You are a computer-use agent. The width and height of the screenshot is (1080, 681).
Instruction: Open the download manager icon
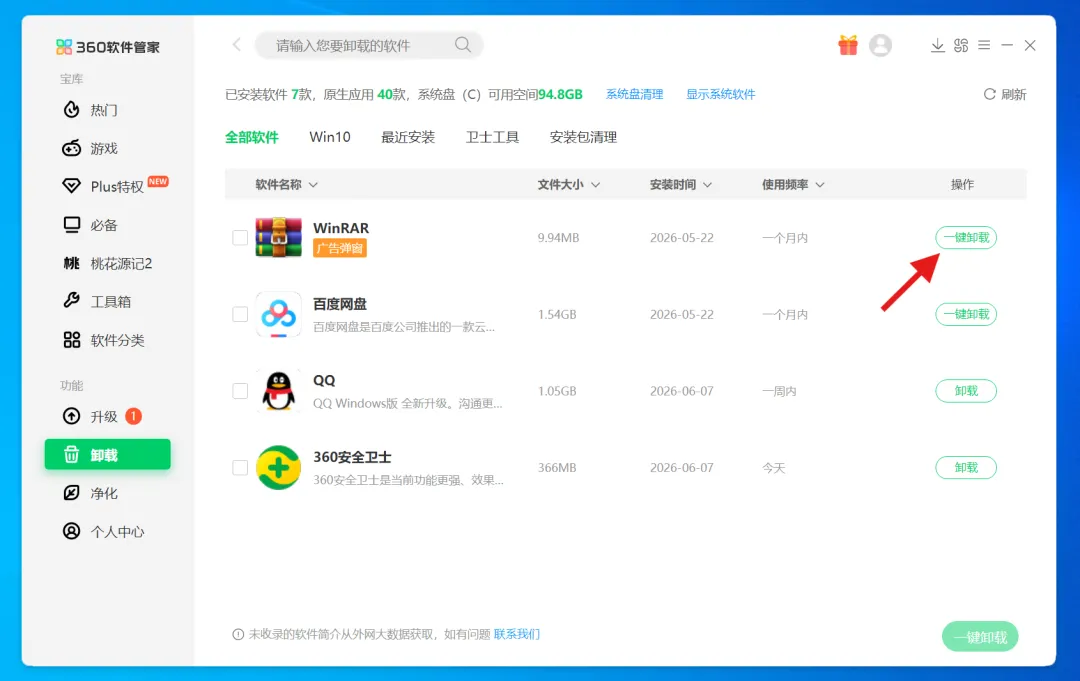pos(937,45)
